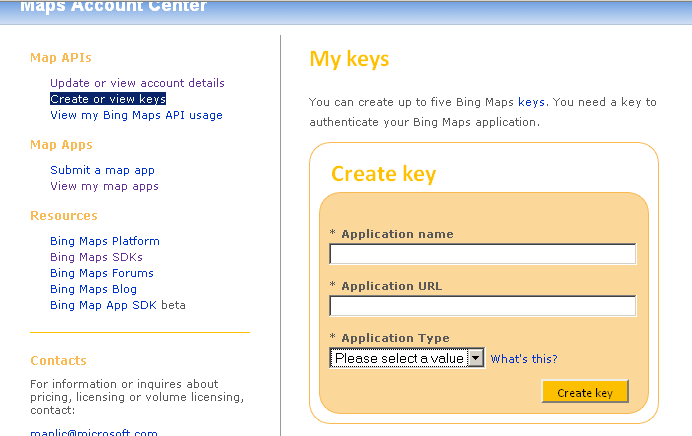This screenshot has height=436, width=692.
Task: Open the Bing Maps SDKs link
Action: click(96, 257)
